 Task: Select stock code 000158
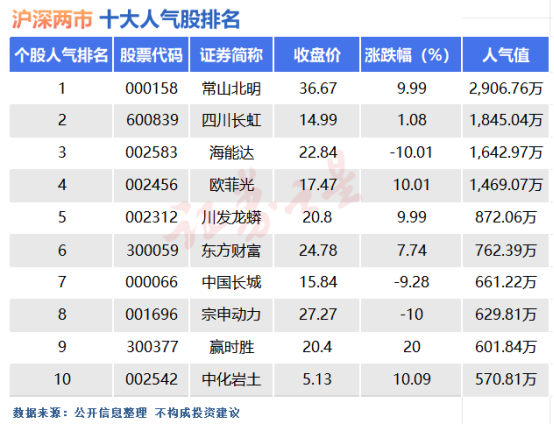(x=152, y=88)
